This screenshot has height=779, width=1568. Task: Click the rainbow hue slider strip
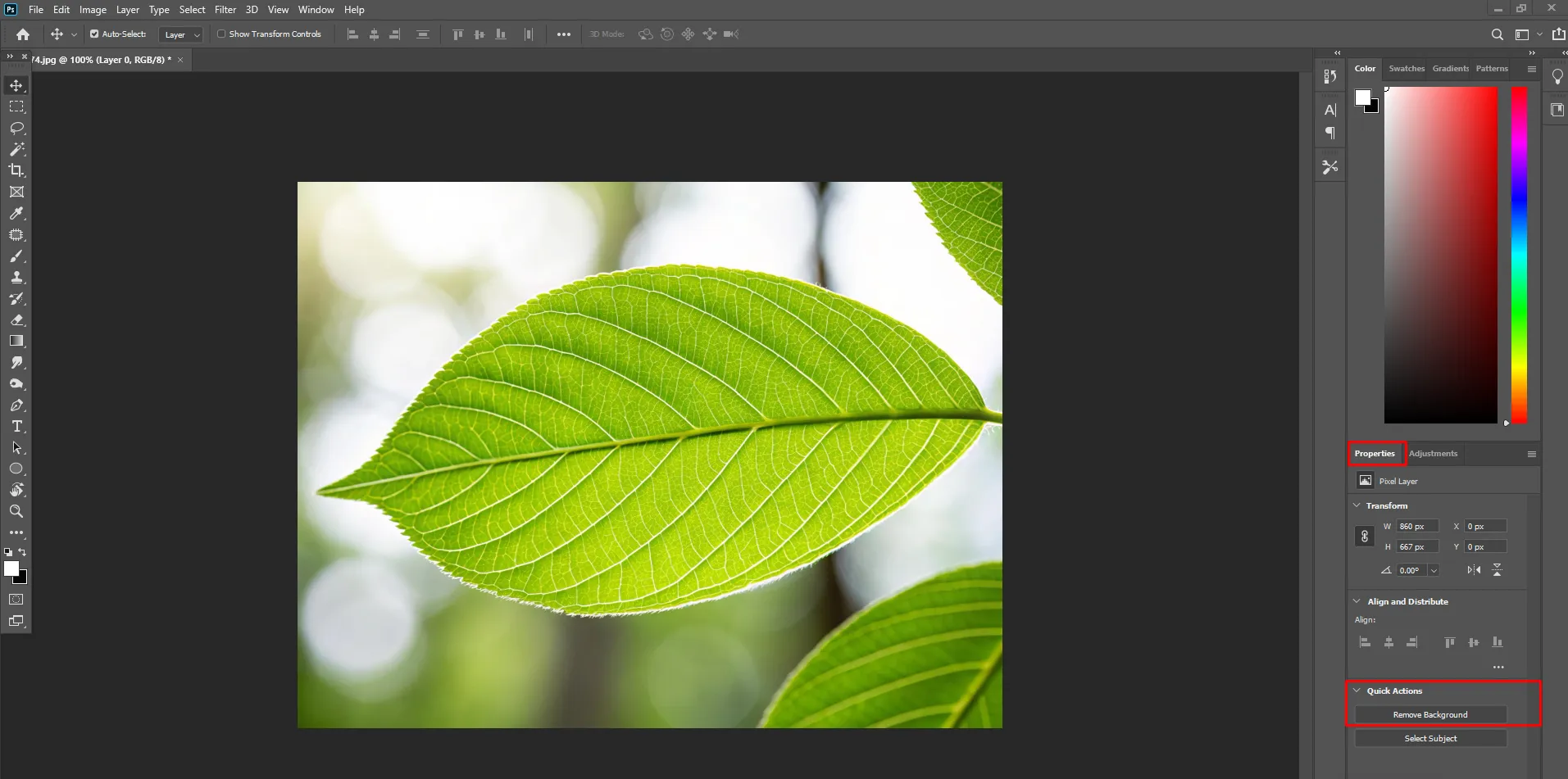pos(1519,254)
